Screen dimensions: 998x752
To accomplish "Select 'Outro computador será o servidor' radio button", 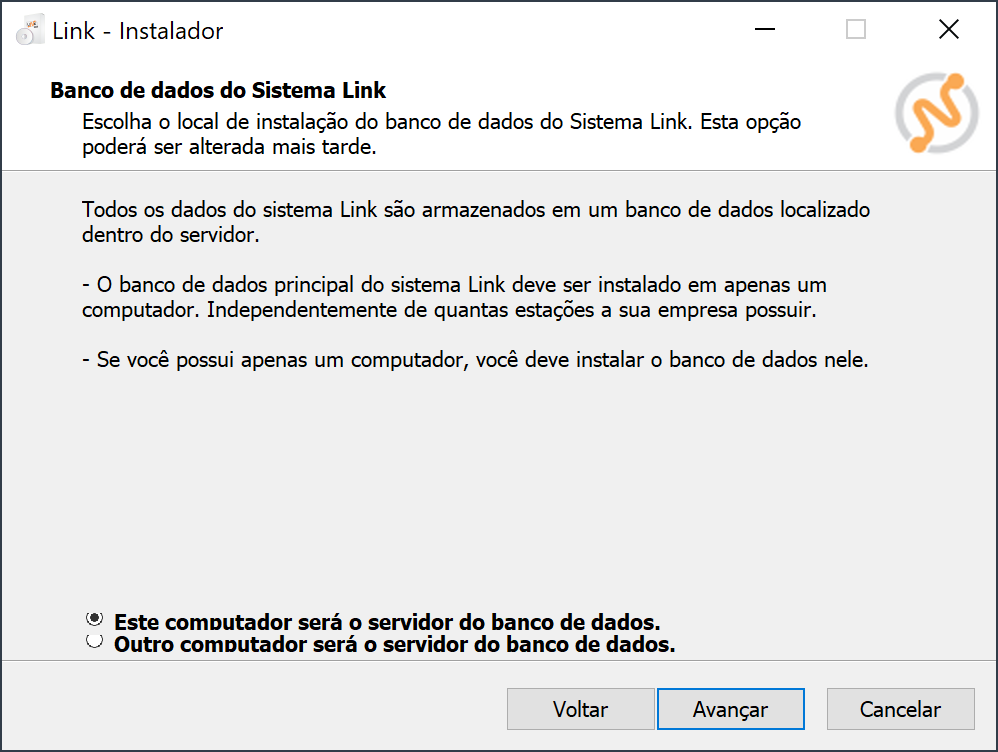I will click(x=95, y=642).
